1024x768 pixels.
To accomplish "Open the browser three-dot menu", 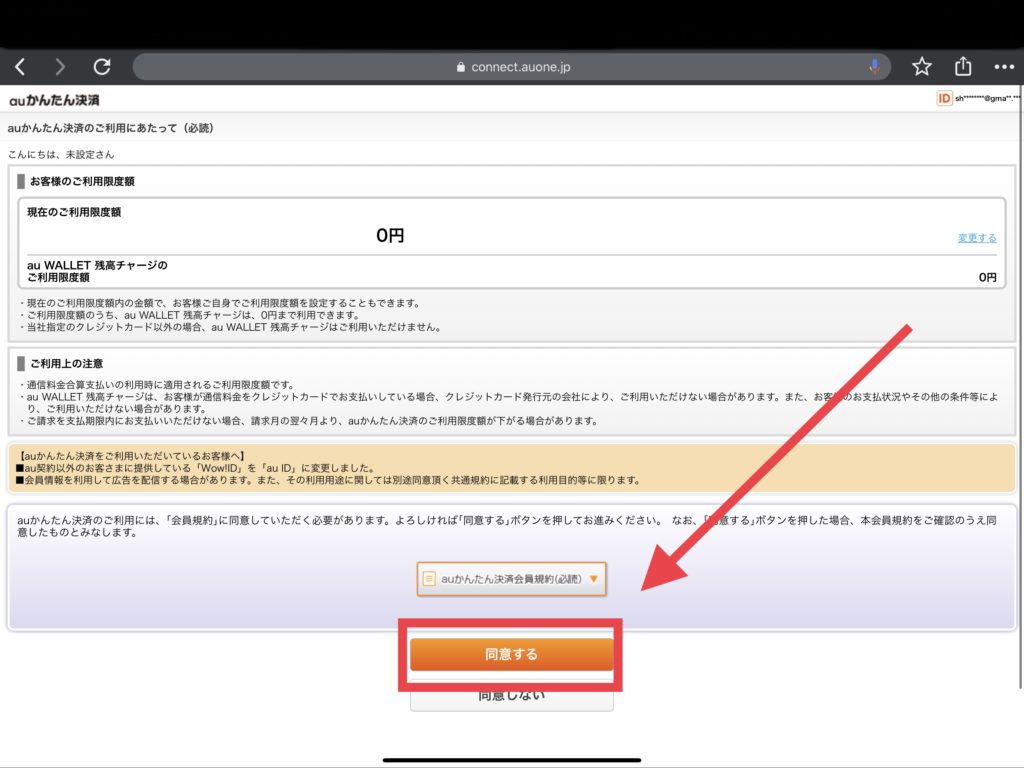I will 1004,67.
